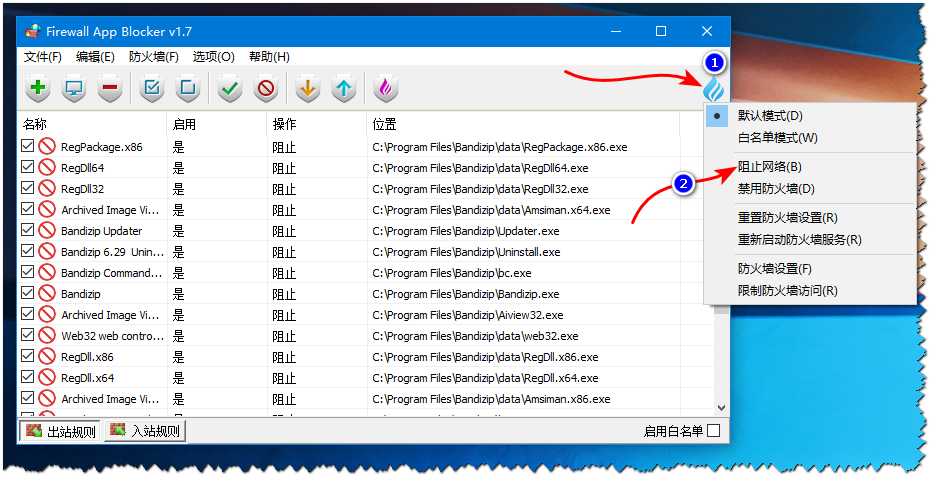
Task: Switch to the 入站规则 tab
Action: point(145,431)
